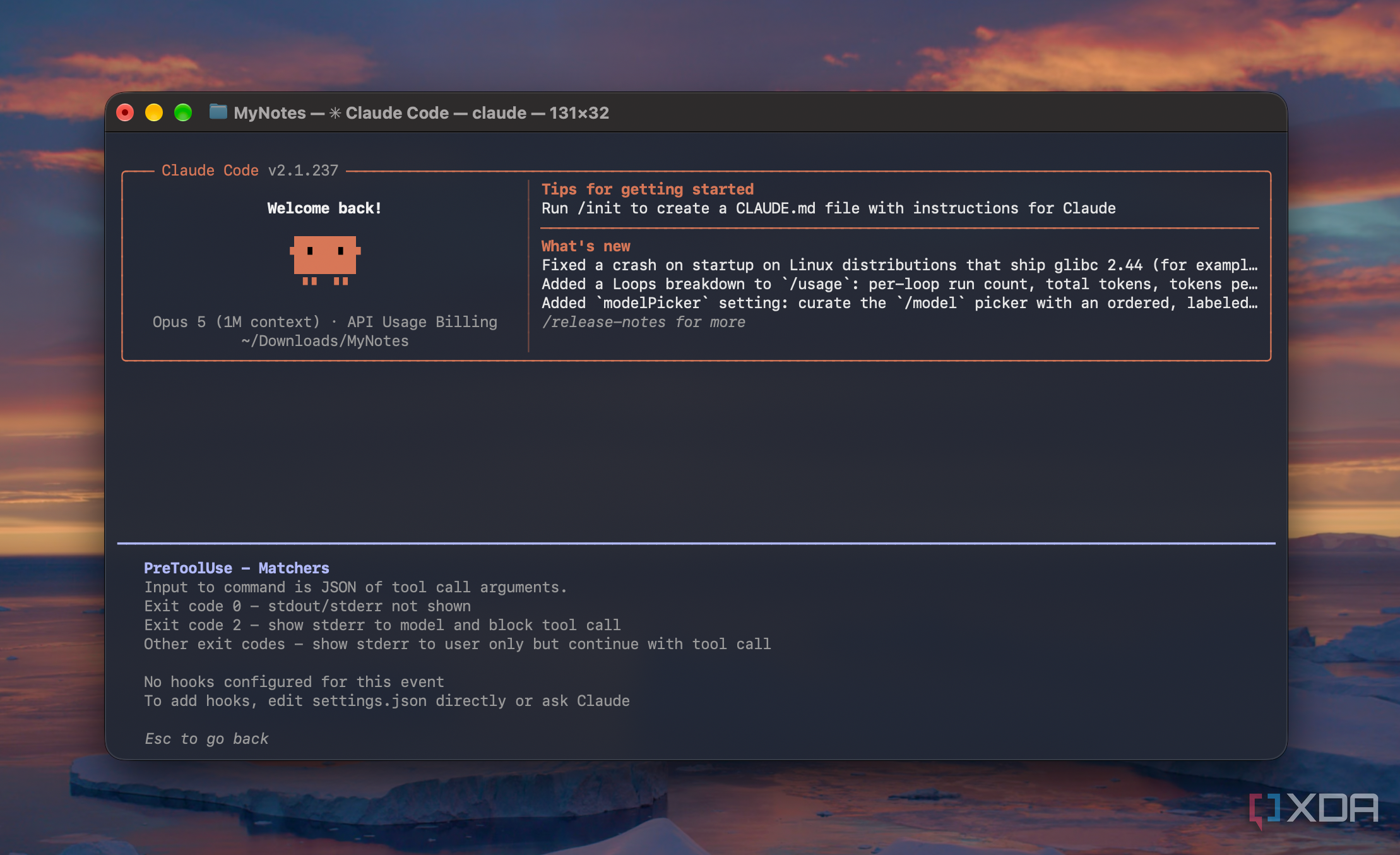Click the asterisk icon before Claude Code title
Viewport: 1400px width, 855px height.
point(335,113)
